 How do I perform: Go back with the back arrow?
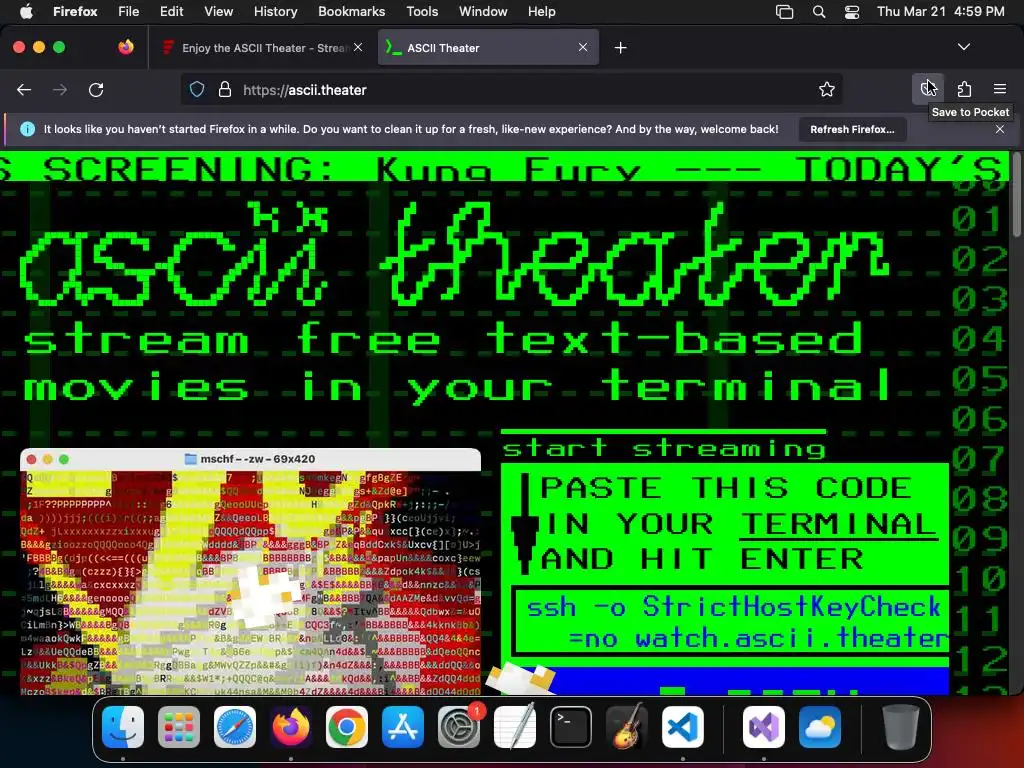pyautogui.click(x=24, y=89)
